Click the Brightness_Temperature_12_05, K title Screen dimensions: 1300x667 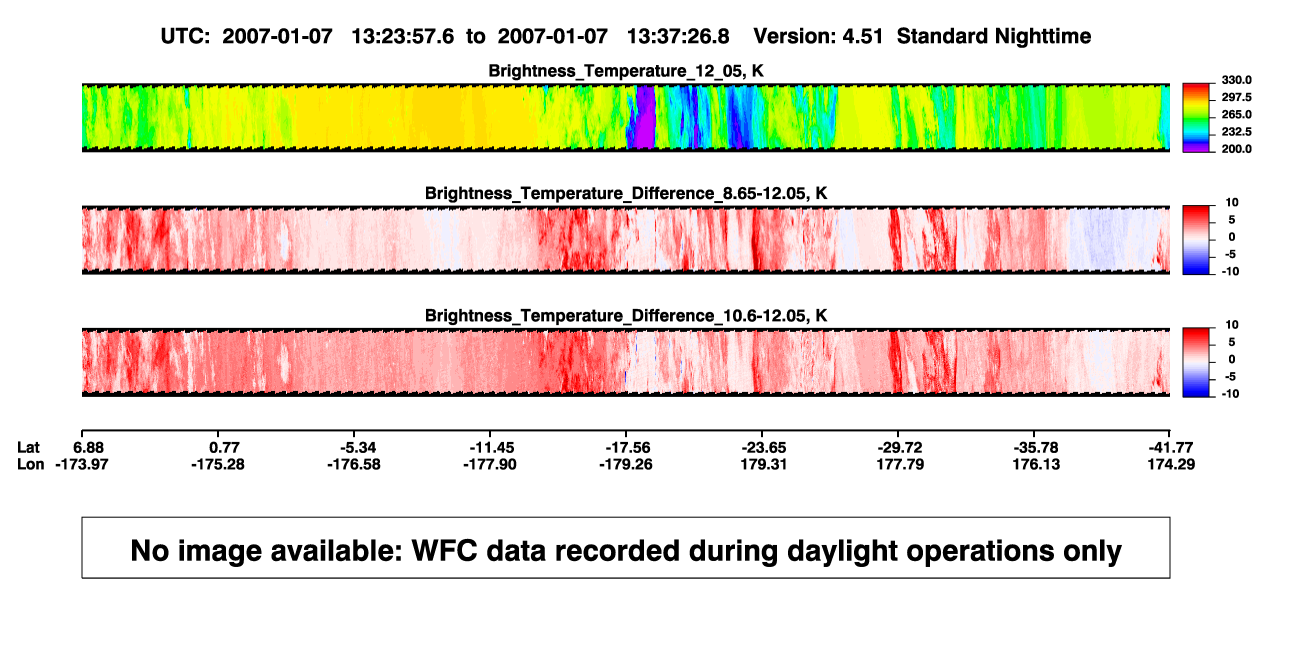[x=625, y=71]
